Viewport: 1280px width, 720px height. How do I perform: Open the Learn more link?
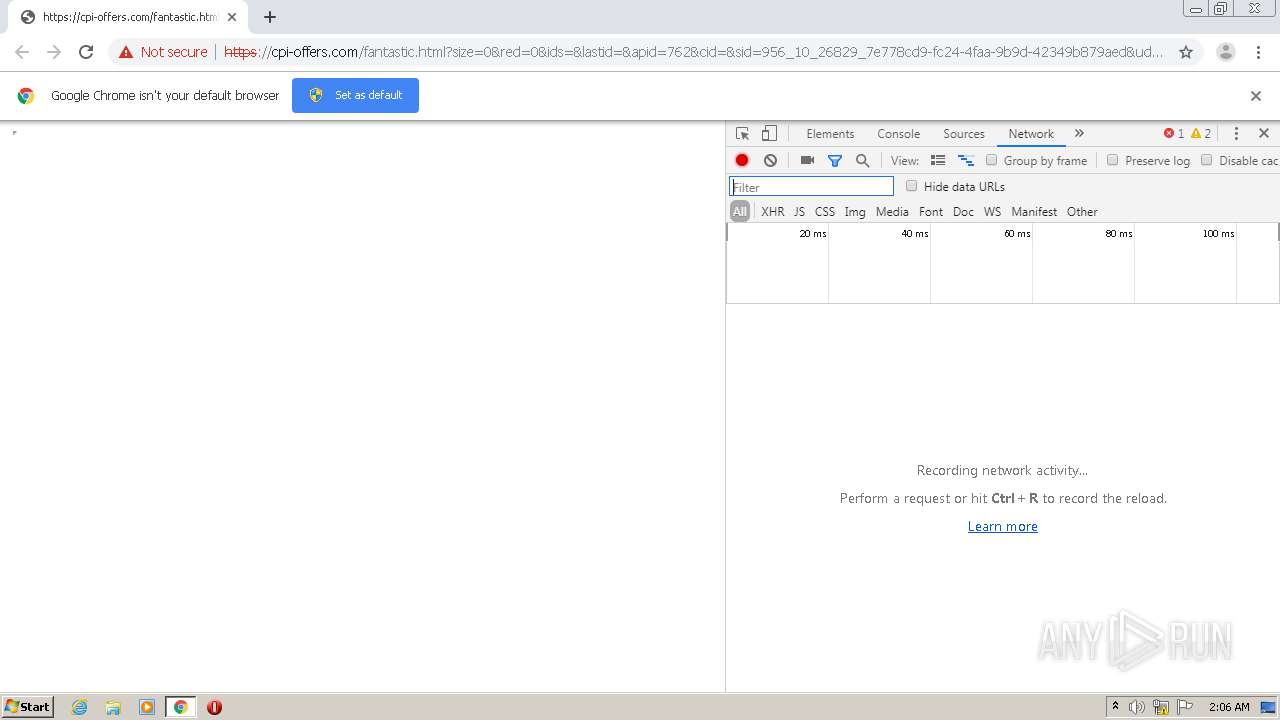1002,527
